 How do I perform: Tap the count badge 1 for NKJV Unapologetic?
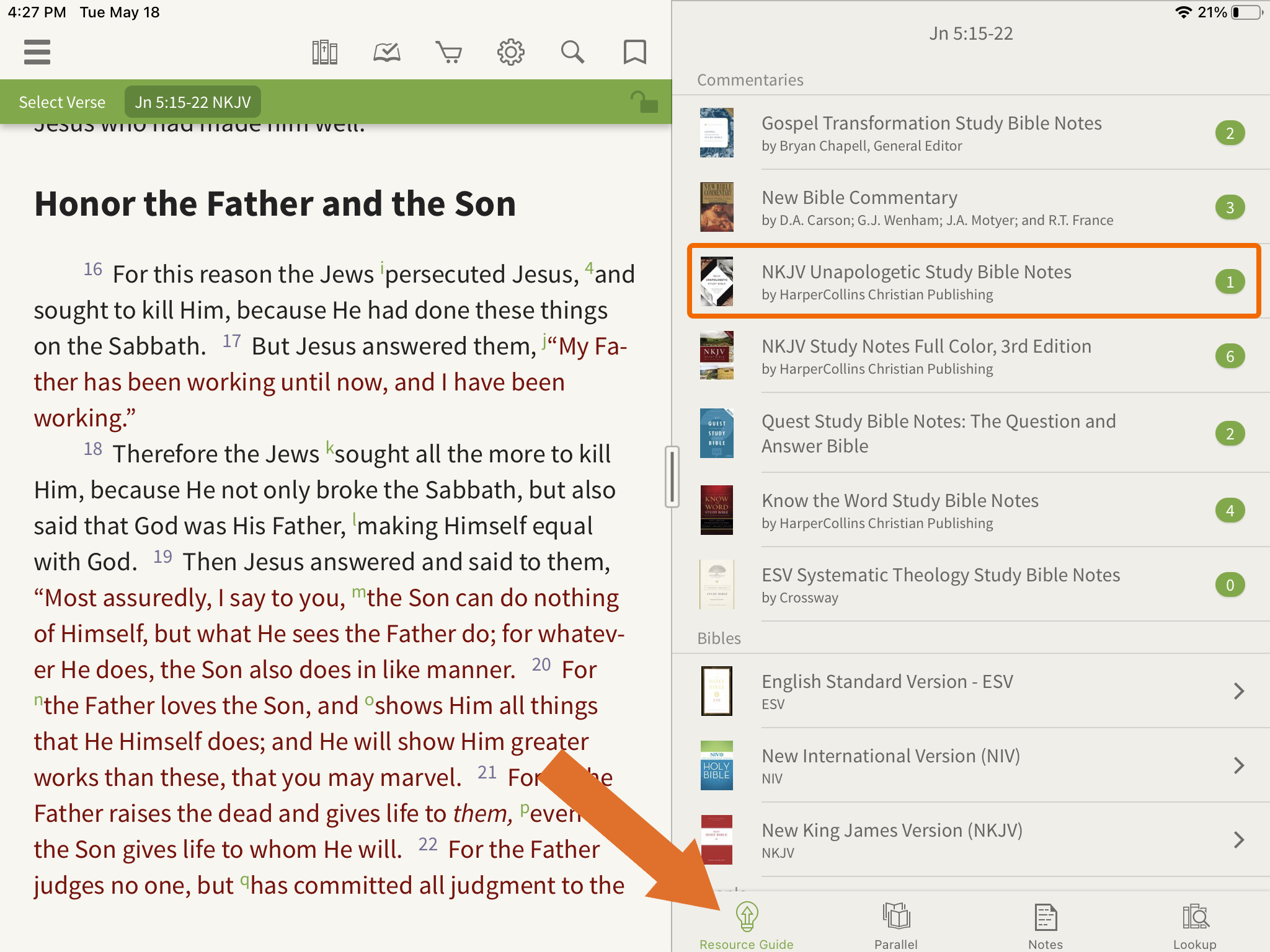[1230, 281]
